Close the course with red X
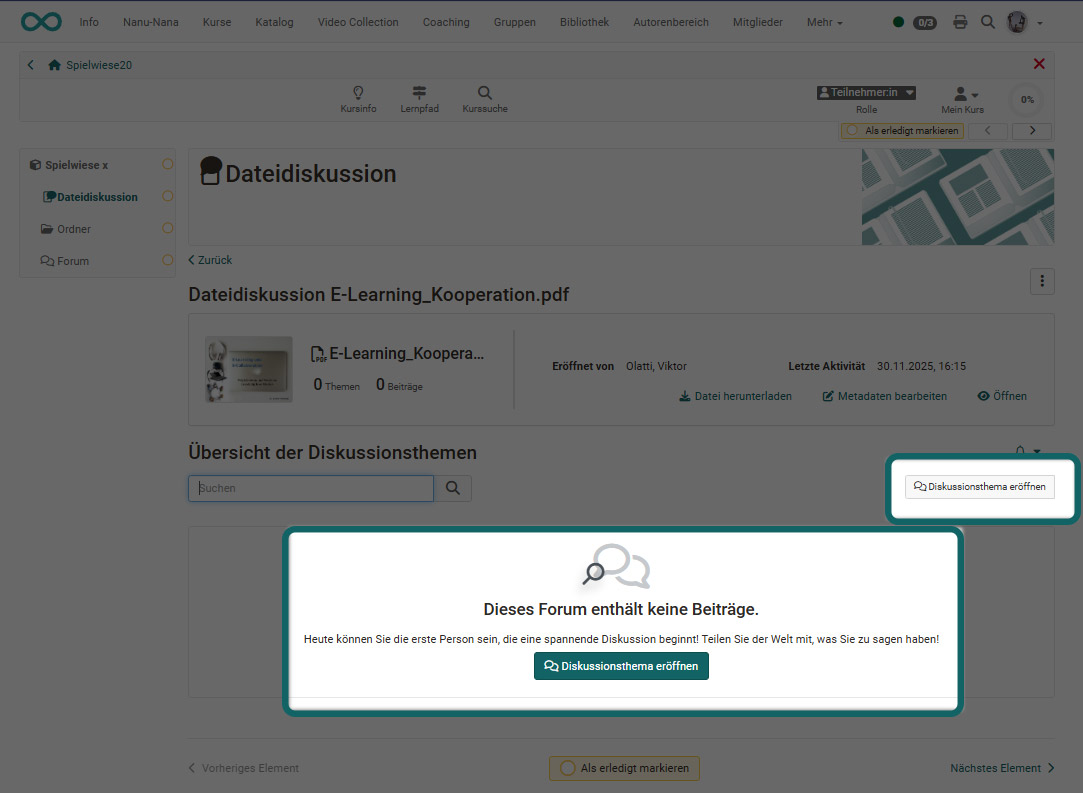Screen dimensions: 1083x793 (x=1039, y=64)
